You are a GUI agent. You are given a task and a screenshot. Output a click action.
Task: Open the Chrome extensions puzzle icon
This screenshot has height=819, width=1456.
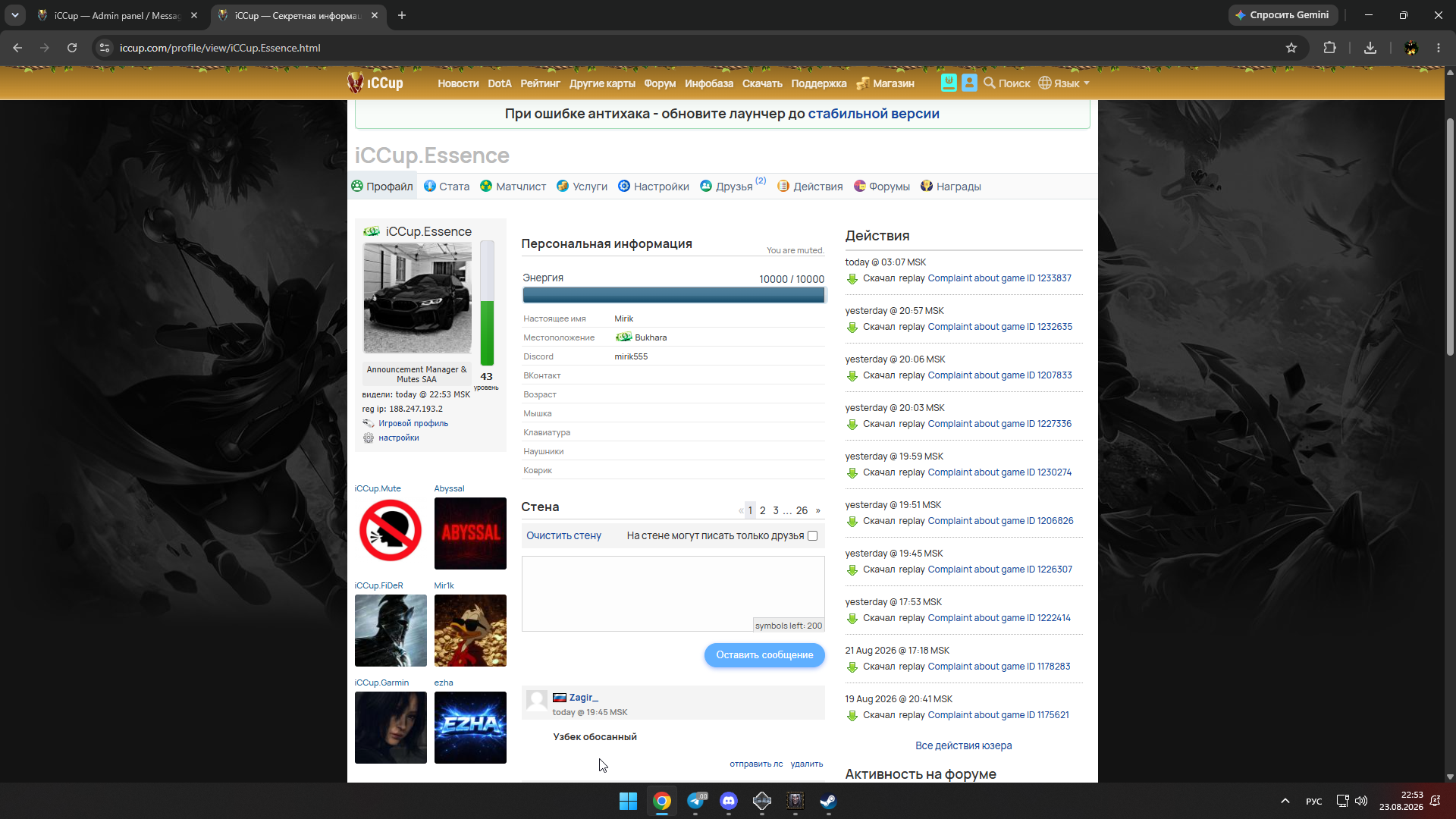1329,48
